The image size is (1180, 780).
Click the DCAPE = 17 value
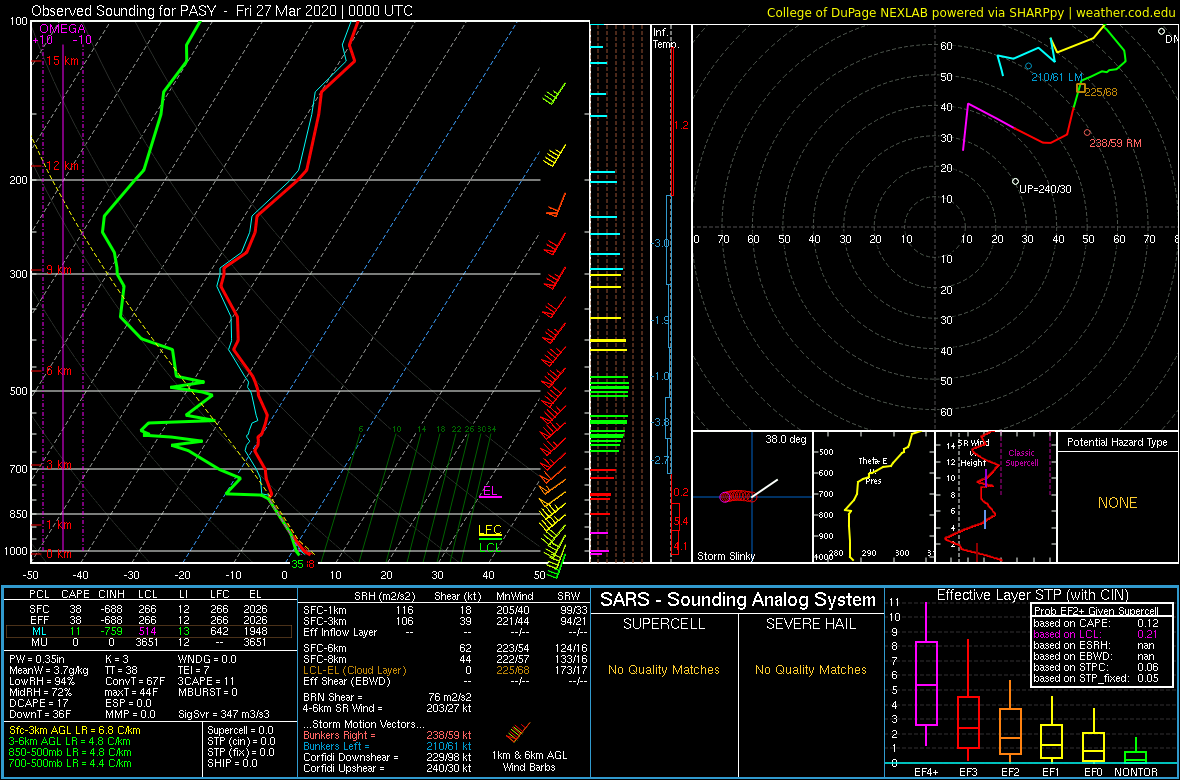pyautogui.click(x=38, y=702)
